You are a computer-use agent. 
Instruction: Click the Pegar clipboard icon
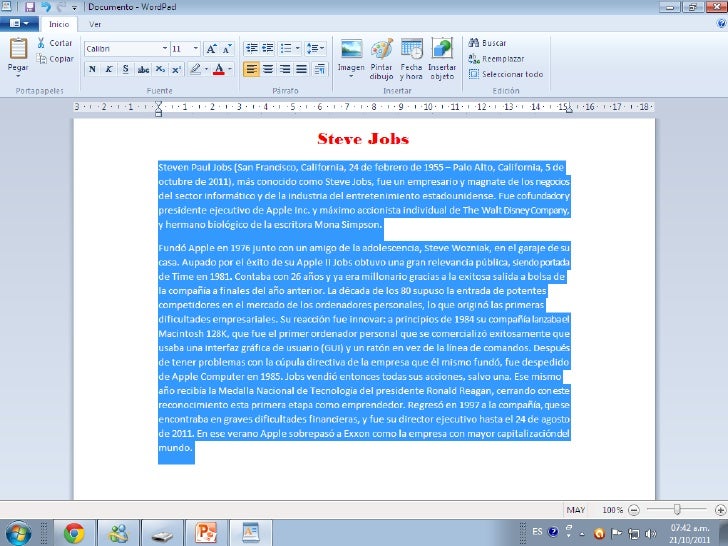click(18, 49)
